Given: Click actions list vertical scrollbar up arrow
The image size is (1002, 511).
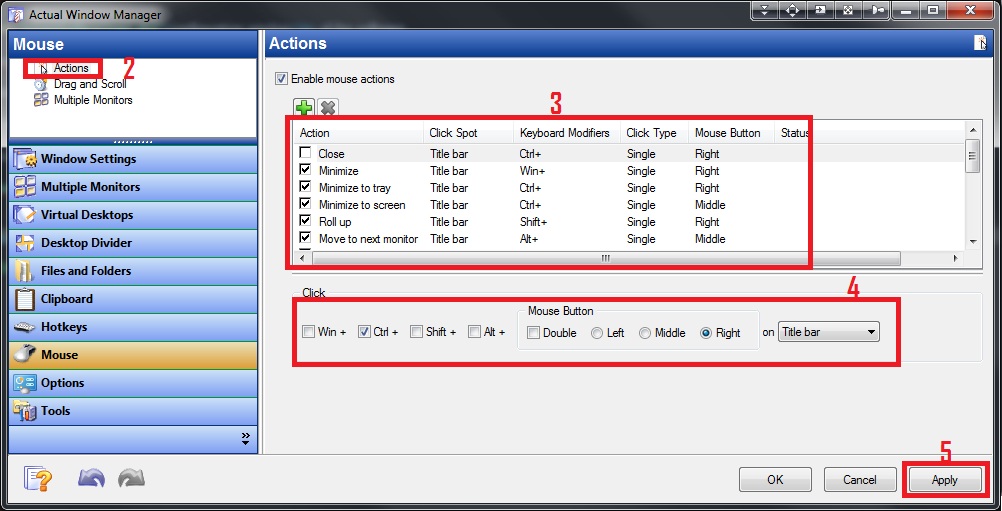Looking at the screenshot, I should [973, 129].
